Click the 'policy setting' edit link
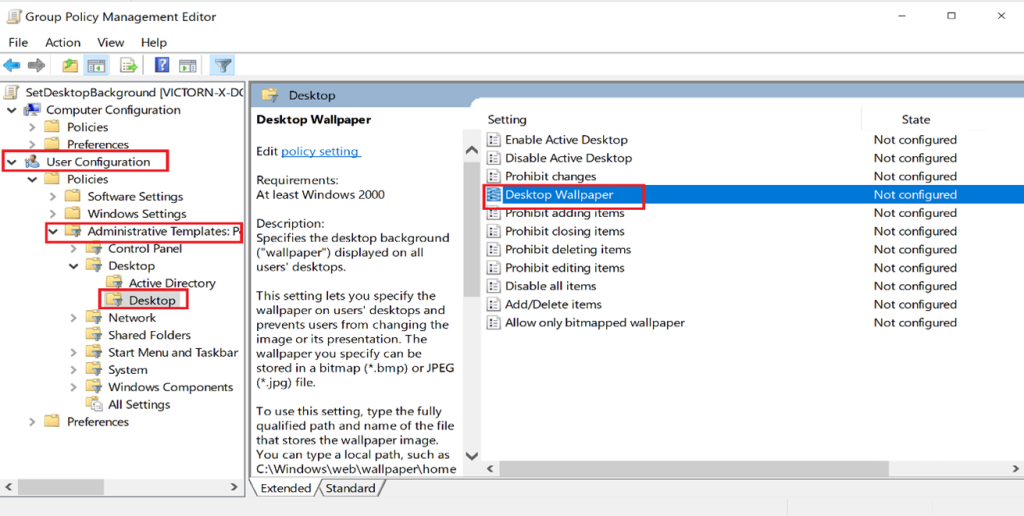This screenshot has height=516, width=1024. (x=320, y=151)
